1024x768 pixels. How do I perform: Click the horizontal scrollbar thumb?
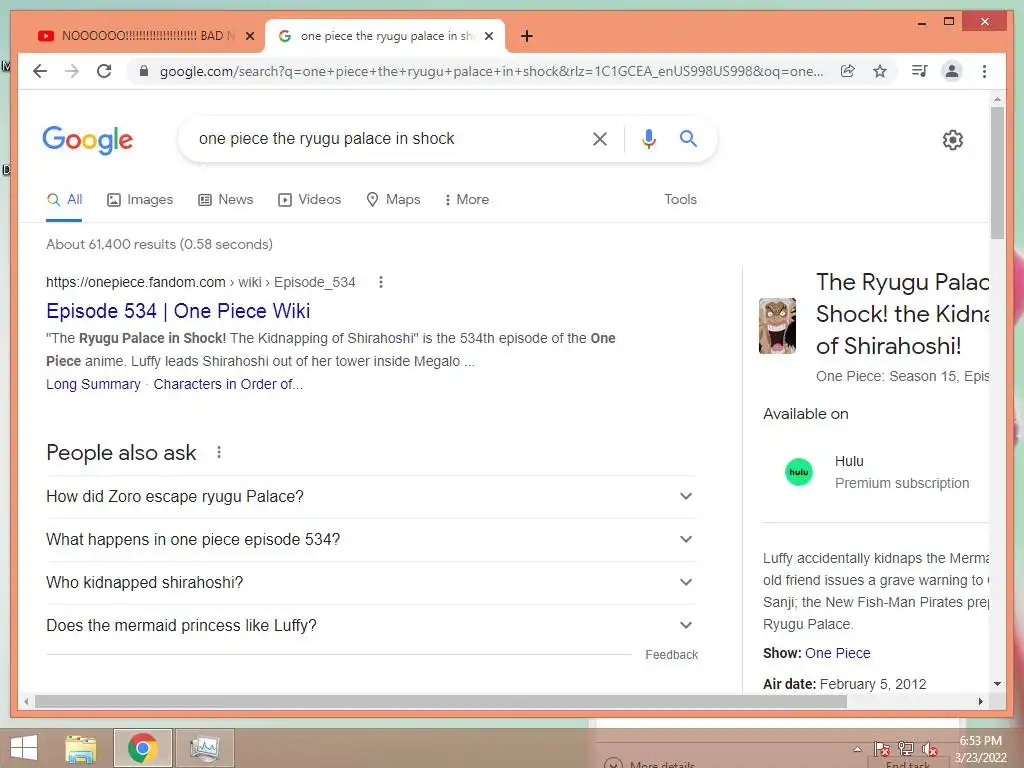[x=441, y=701]
